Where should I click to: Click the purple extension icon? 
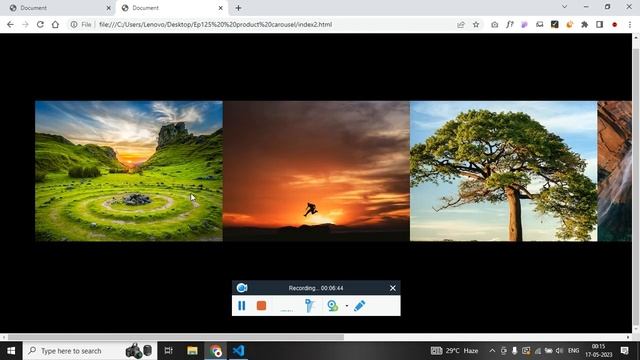coord(524,24)
